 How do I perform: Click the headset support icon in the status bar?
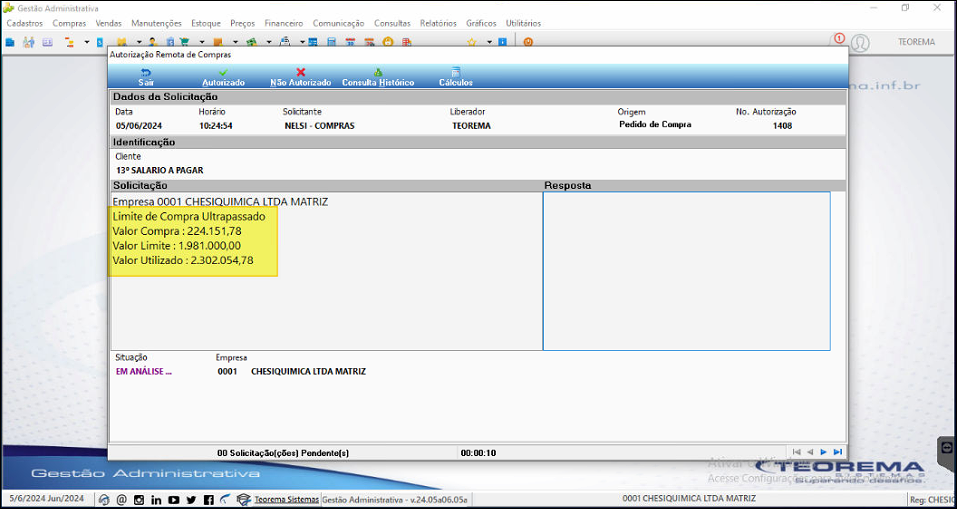[104, 499]
